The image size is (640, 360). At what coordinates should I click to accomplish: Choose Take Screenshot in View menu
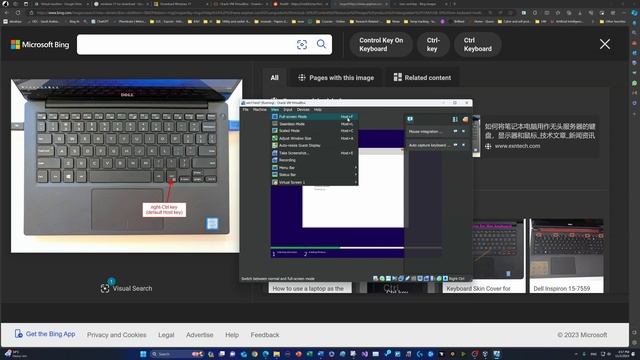pyautogui.click(x=314, y=153)
